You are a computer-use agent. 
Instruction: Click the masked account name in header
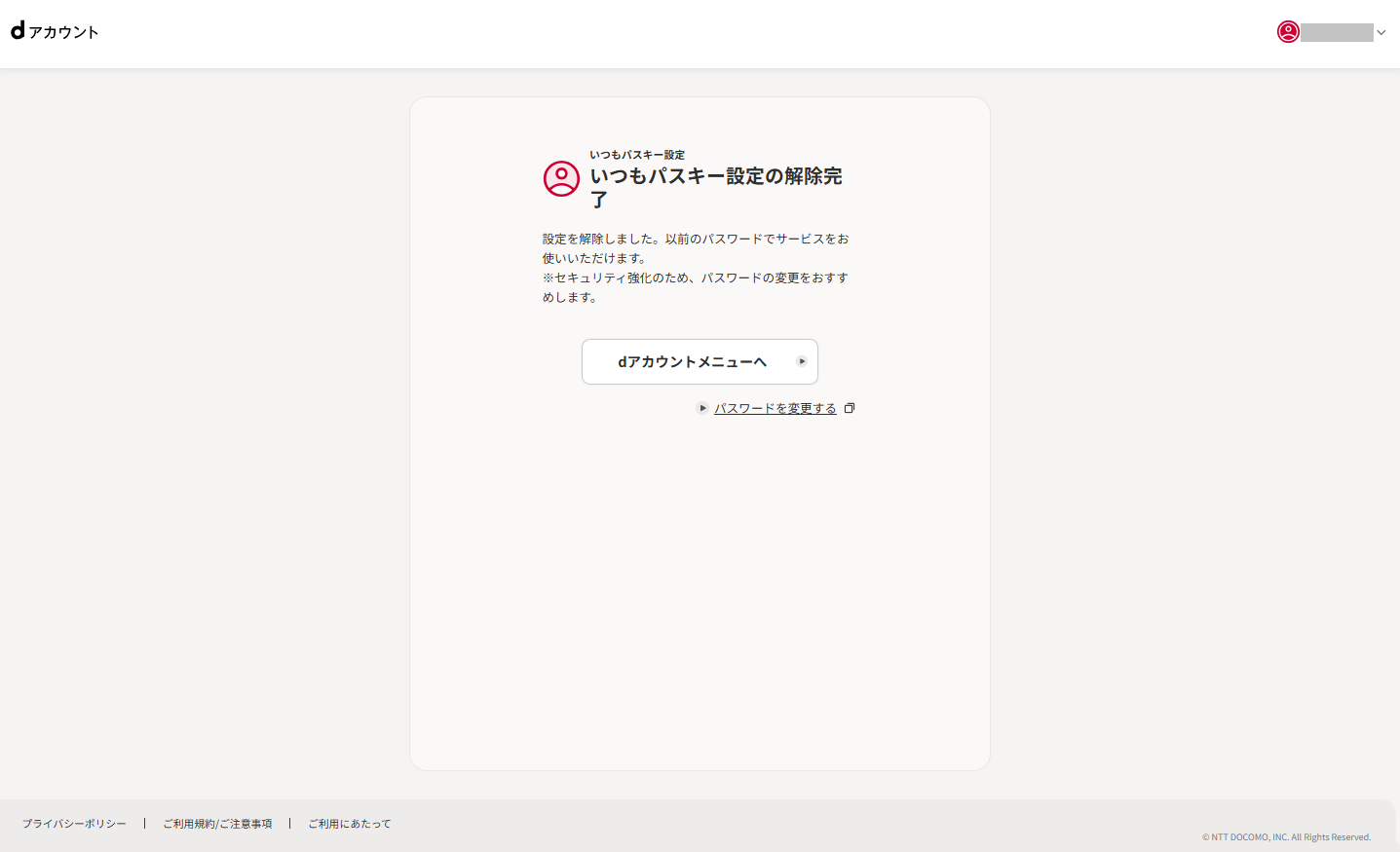tap(1337, 32)
